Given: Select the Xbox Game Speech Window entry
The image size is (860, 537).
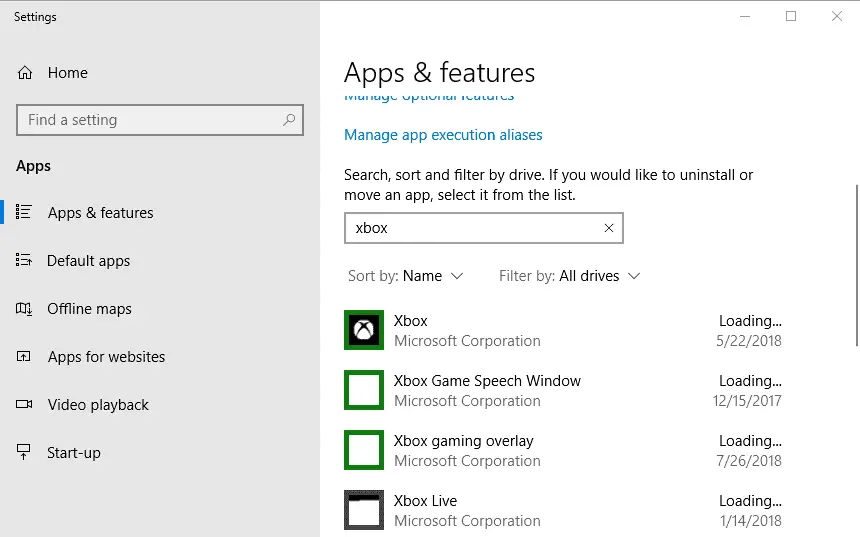Looking at the screenshot, I should [x=487, y=381].
